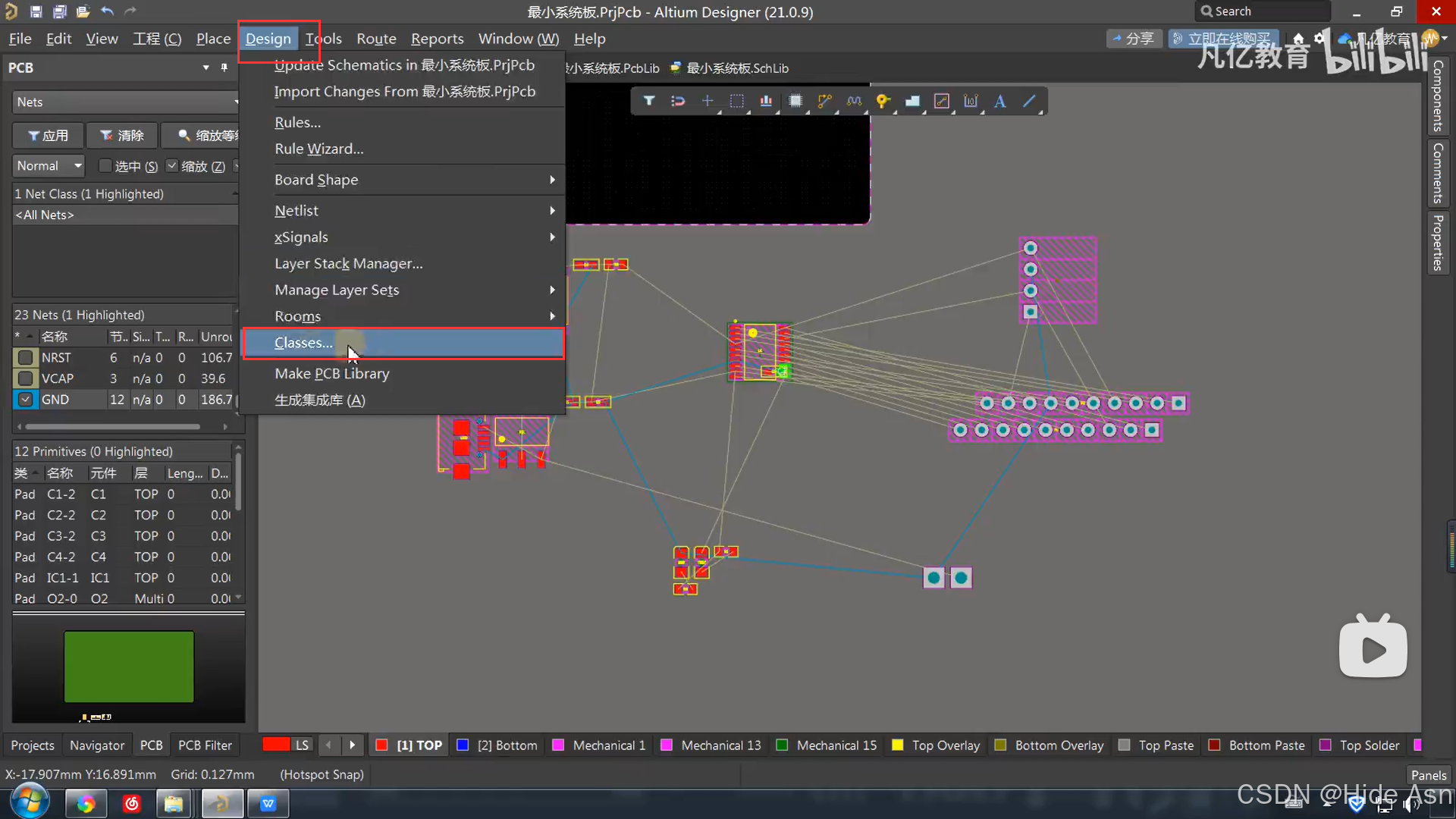Open Chrome from the Windows taskbar
The height and width of the screenshot is (819, 1456).
pos(85,804)
